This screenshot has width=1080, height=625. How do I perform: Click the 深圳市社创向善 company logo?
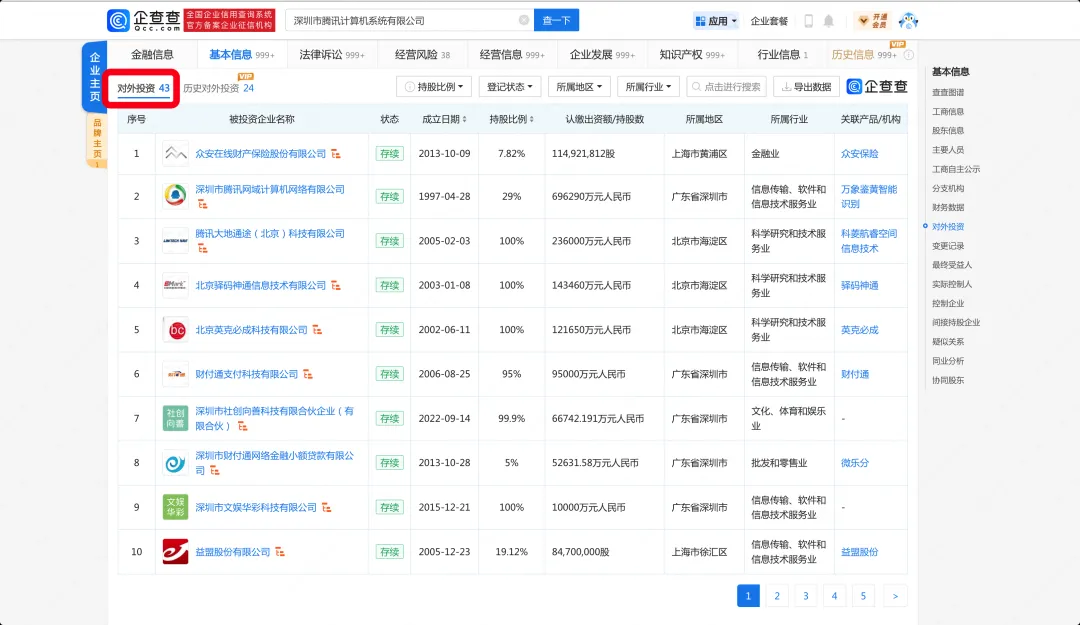[175, 418]
